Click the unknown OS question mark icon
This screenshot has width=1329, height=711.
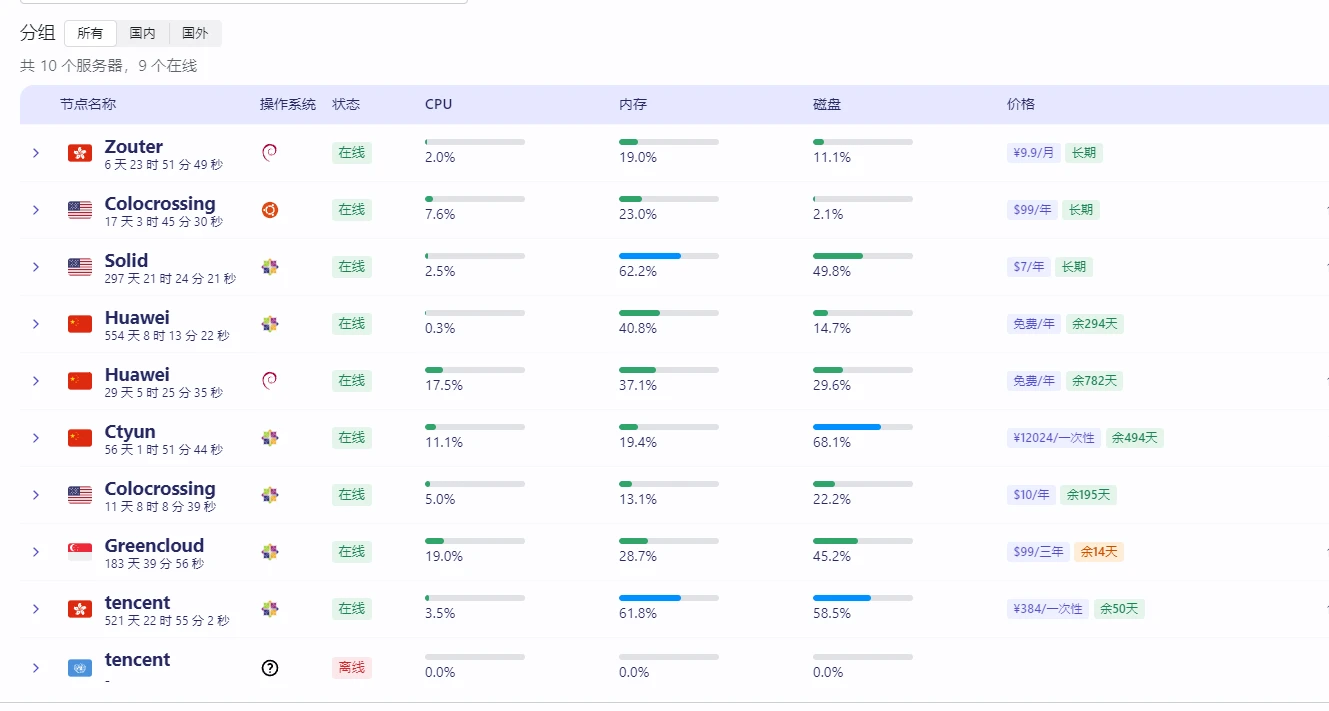coord(269,667)
